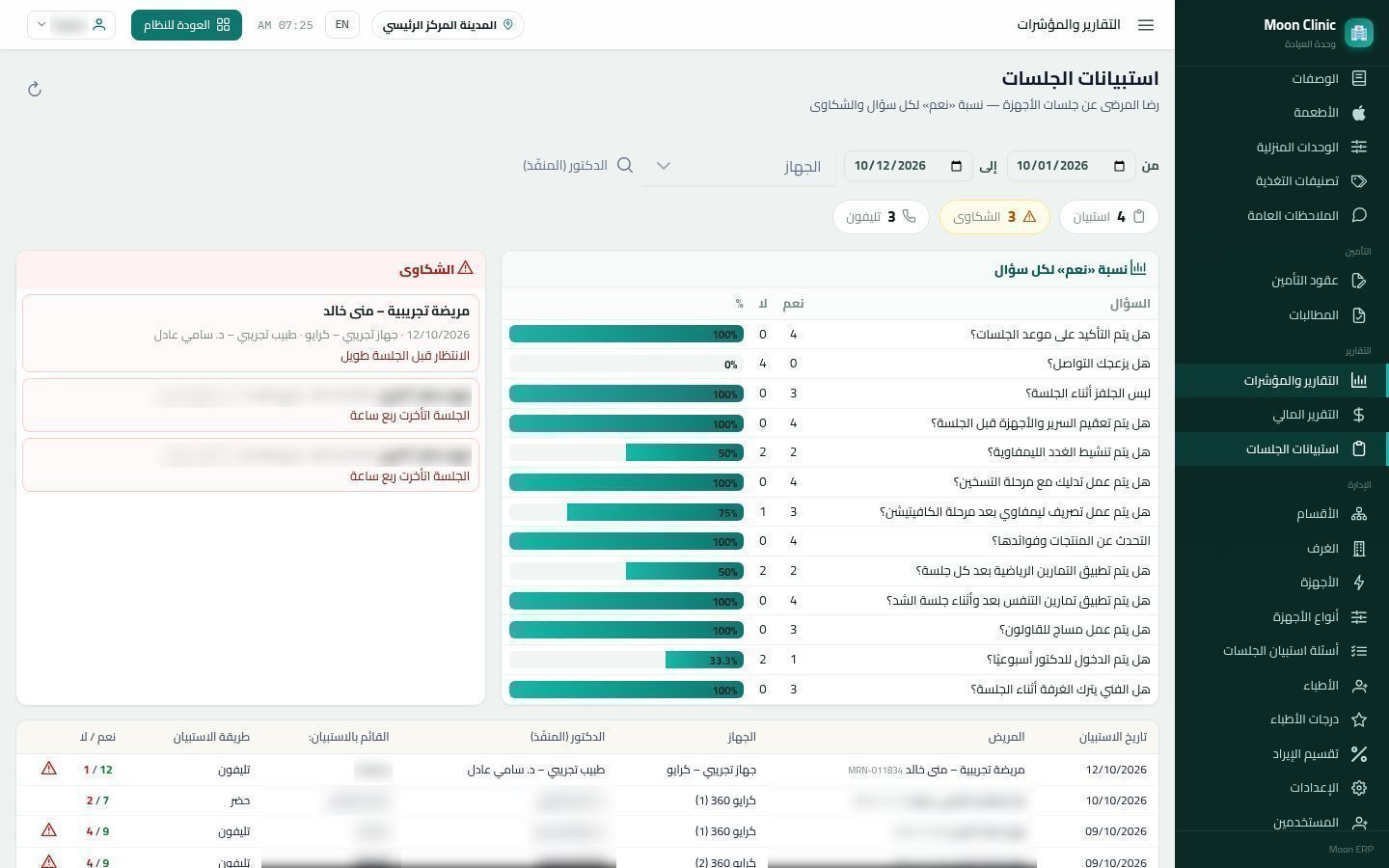Open الغرف sidebar entry
Screen dimensions: 1389x868
(1281, 549)
